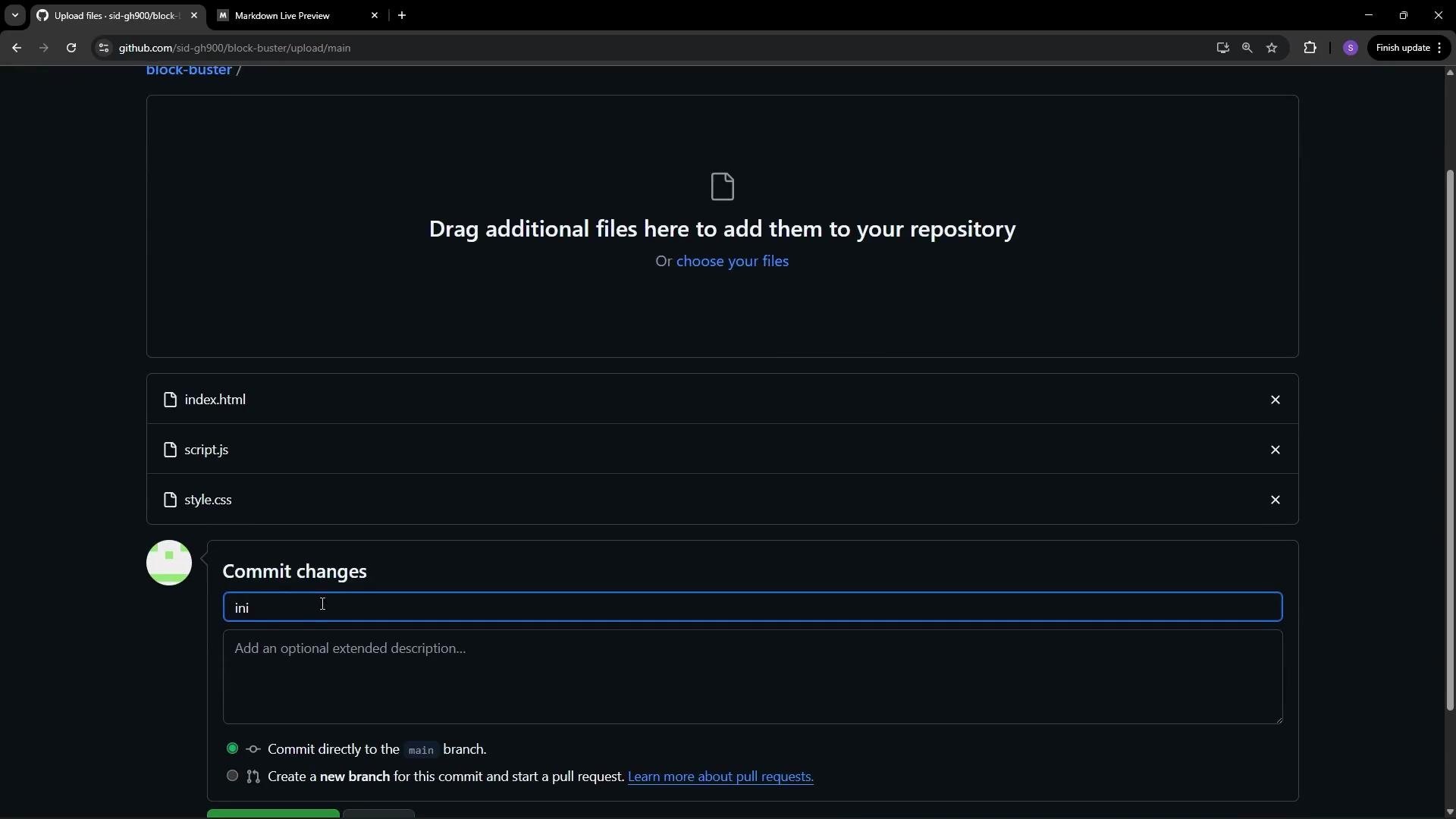The width and height of the screenshot is (1456, 819).
Task: Close the Markdown Live Preview tab
Action: click(375, 15)
